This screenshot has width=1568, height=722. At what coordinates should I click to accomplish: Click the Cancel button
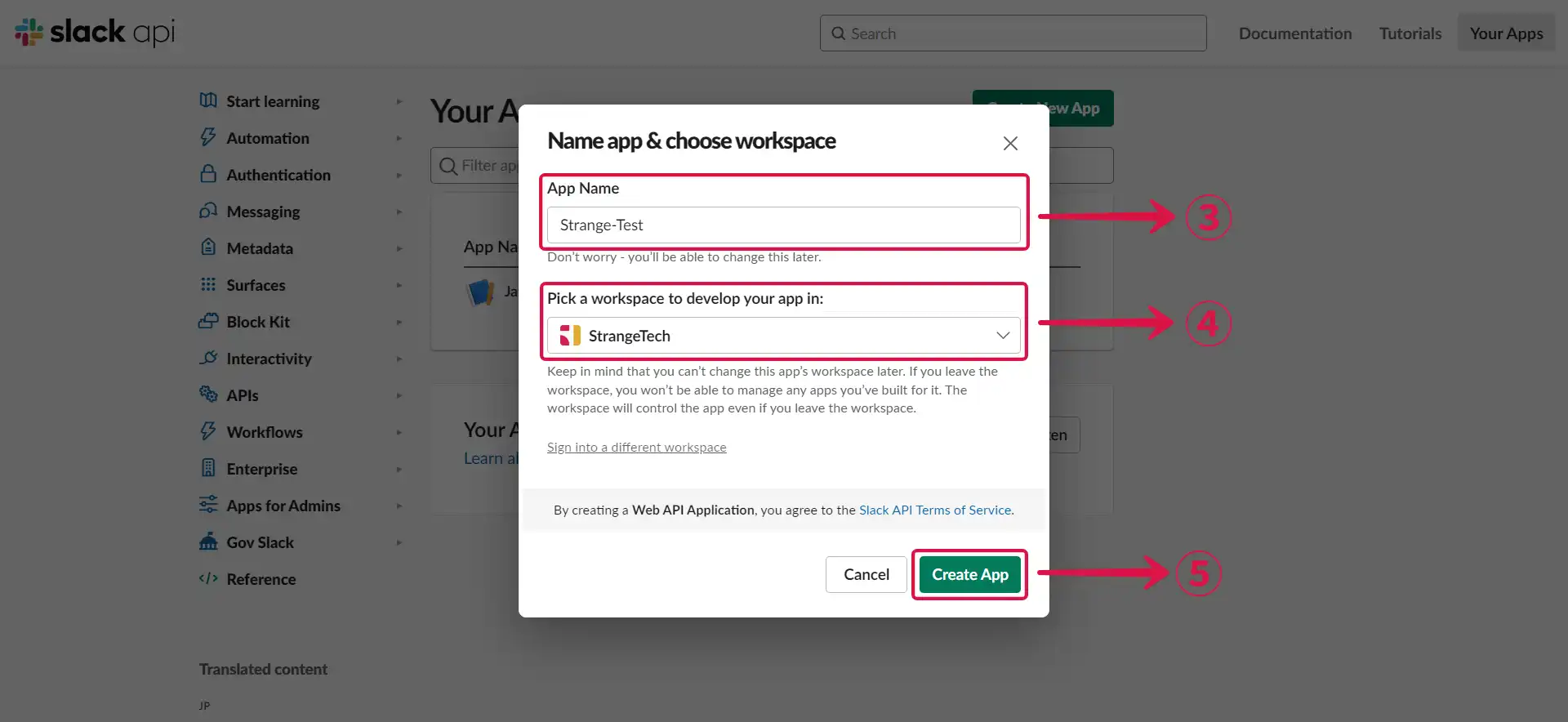[x=866, y=574]
